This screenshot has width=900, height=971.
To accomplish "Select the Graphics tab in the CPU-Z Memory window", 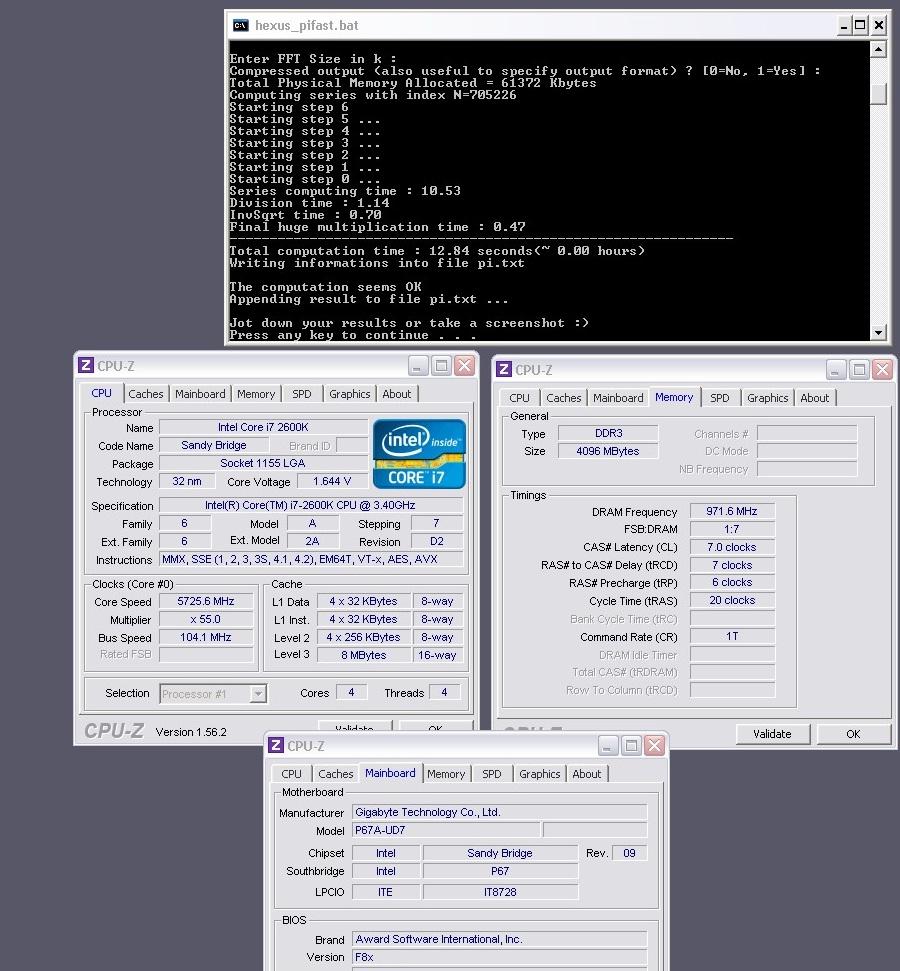I will (767, 398).
